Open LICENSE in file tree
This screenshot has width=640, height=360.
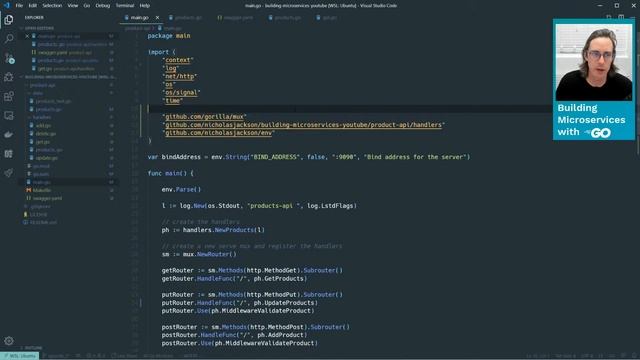tap(38, 214)
